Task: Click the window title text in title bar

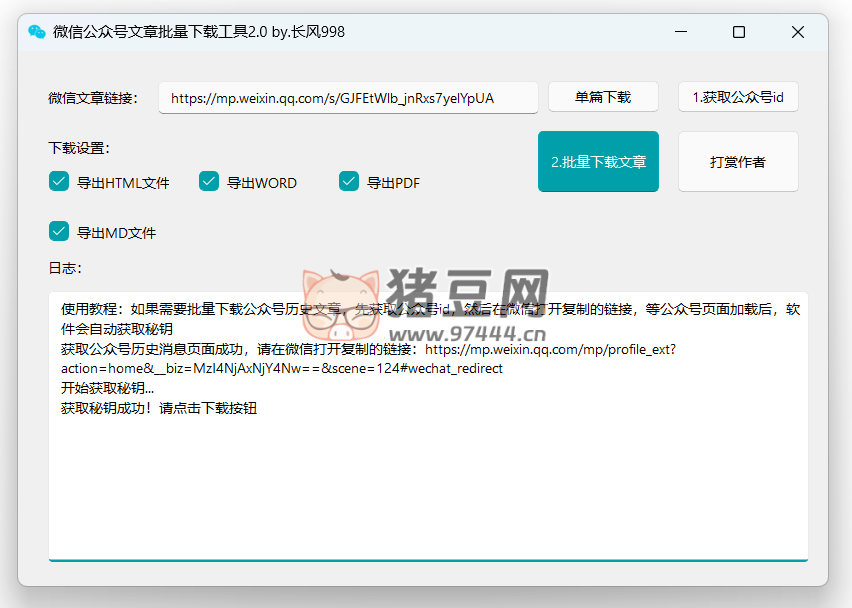Action: click(199, 32)
